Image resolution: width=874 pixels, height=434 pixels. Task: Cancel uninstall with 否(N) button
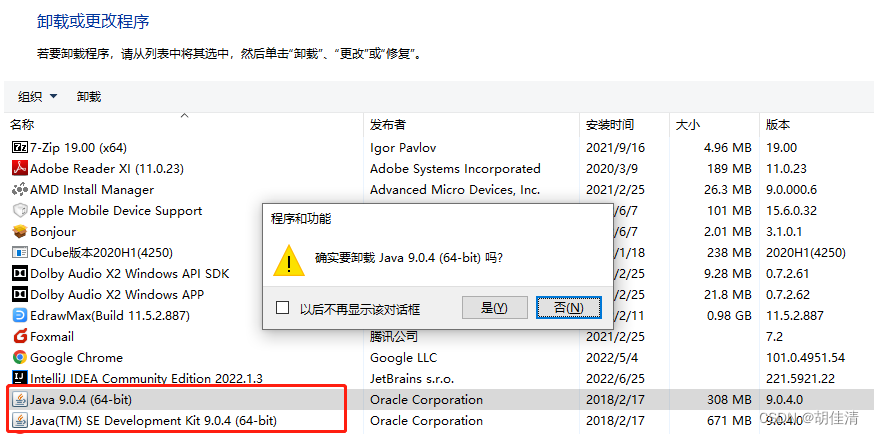tap(569, 308)
